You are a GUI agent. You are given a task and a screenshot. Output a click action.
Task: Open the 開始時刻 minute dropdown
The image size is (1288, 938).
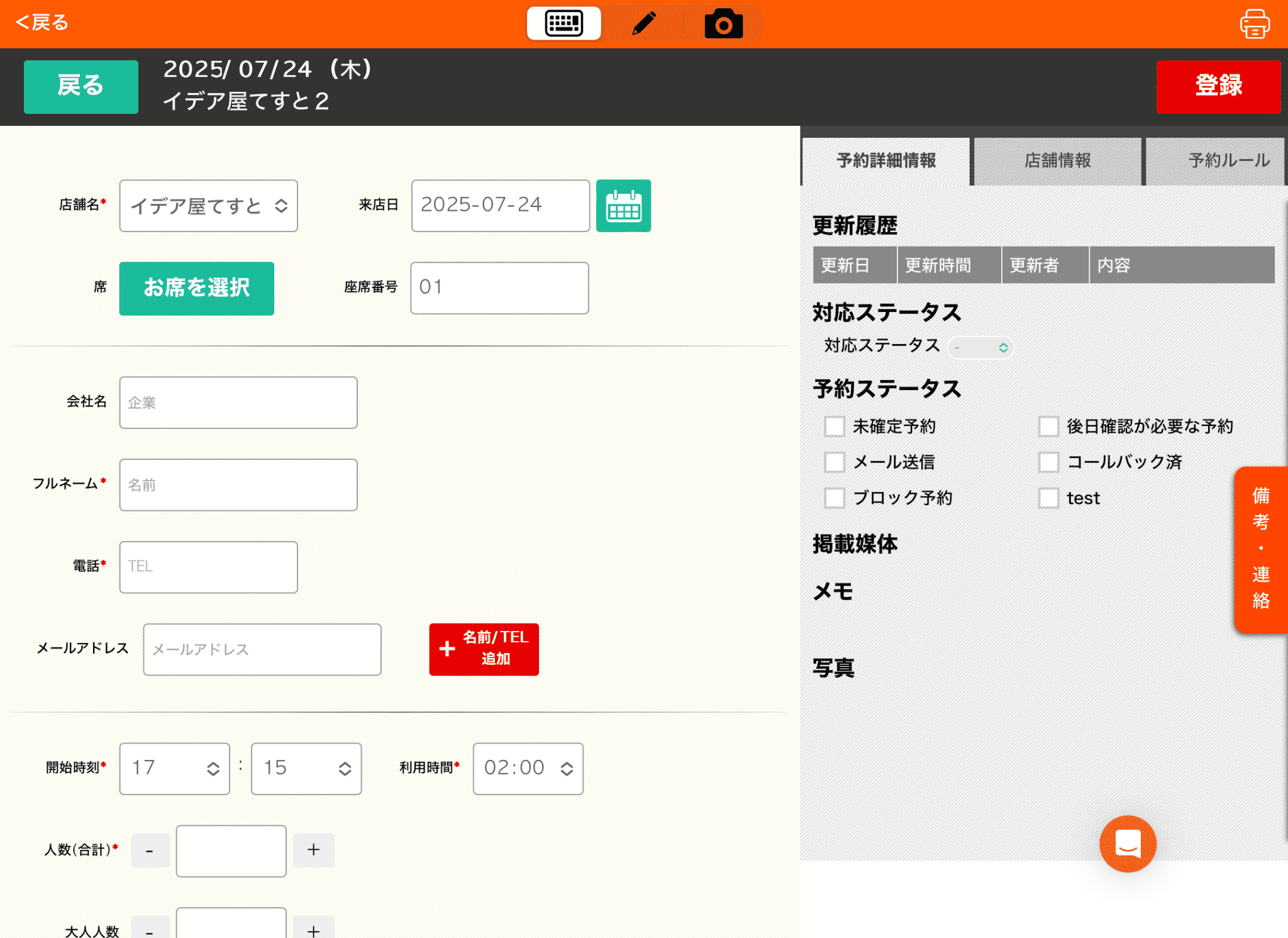(x=306, y=769)
